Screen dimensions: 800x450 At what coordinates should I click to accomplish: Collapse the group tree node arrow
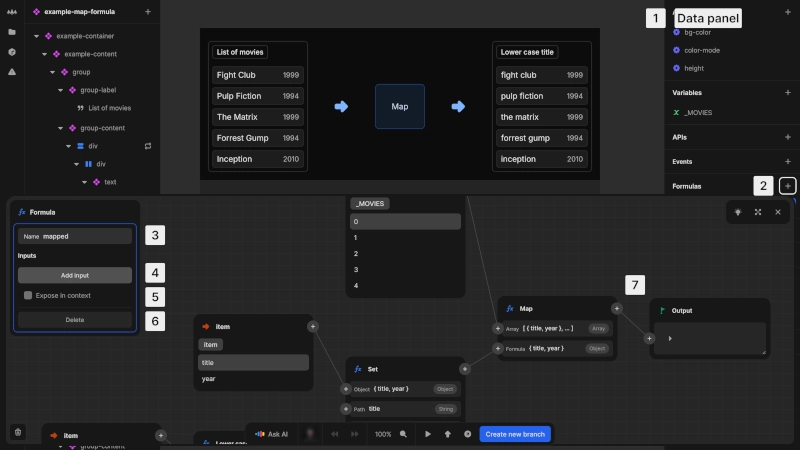click(x=53, y=72)
